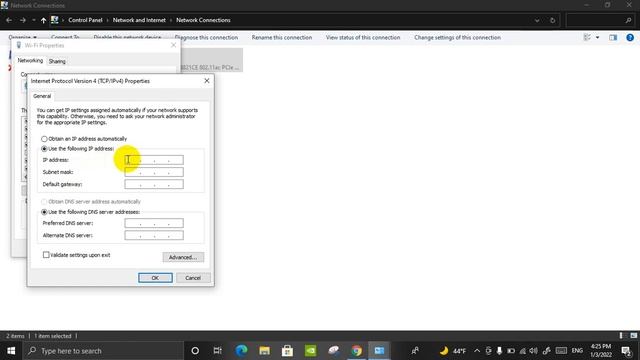Click the Default gateway input field
This screenshot has width=640, height=360.
[x=154, y=184]
